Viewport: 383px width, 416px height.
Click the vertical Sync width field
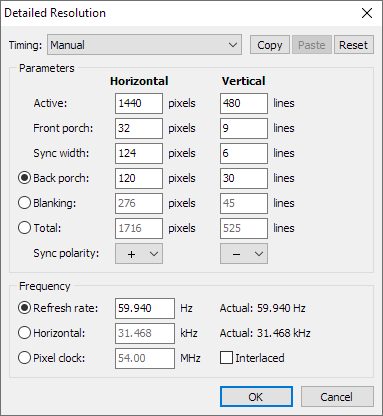click(x=244, y=153)
